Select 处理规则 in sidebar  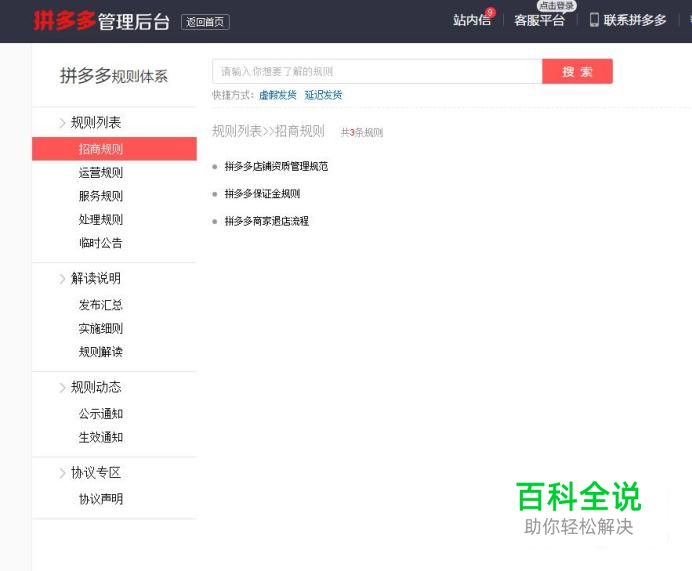click(101, 219)
